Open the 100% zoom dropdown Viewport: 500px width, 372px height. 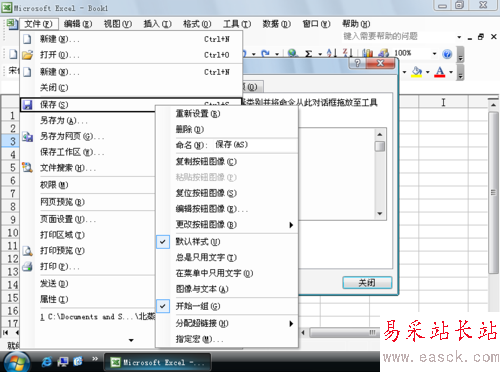point(434,53)
